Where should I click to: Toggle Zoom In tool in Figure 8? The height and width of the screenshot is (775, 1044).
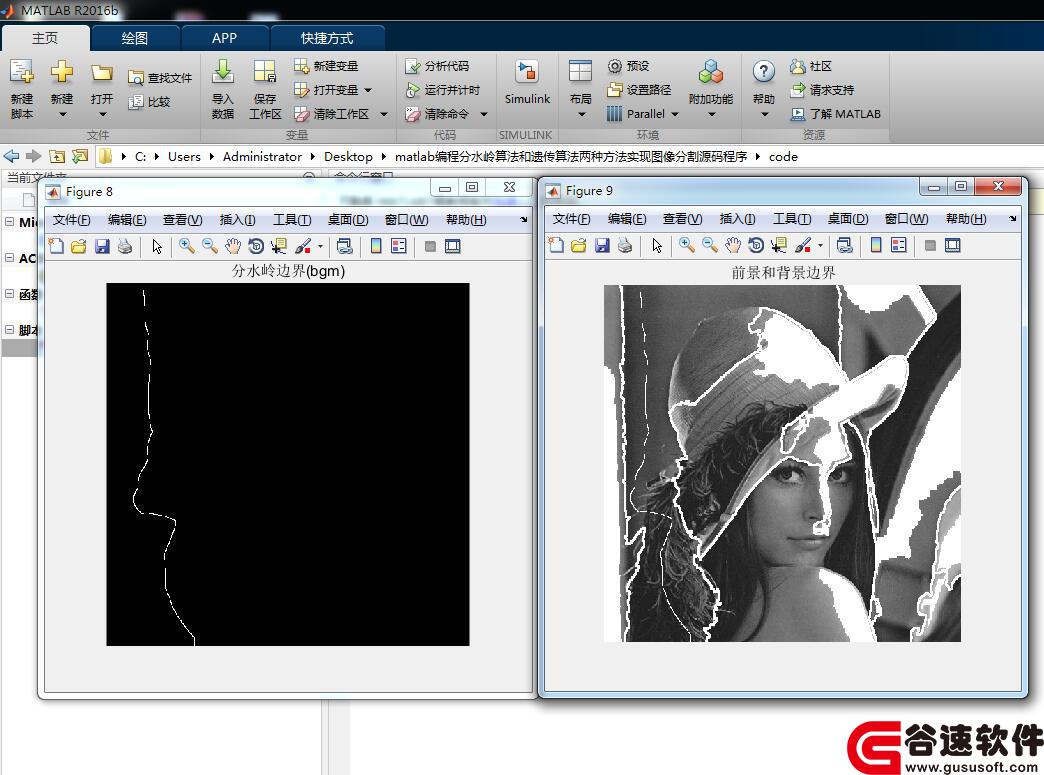coord(187,246)
